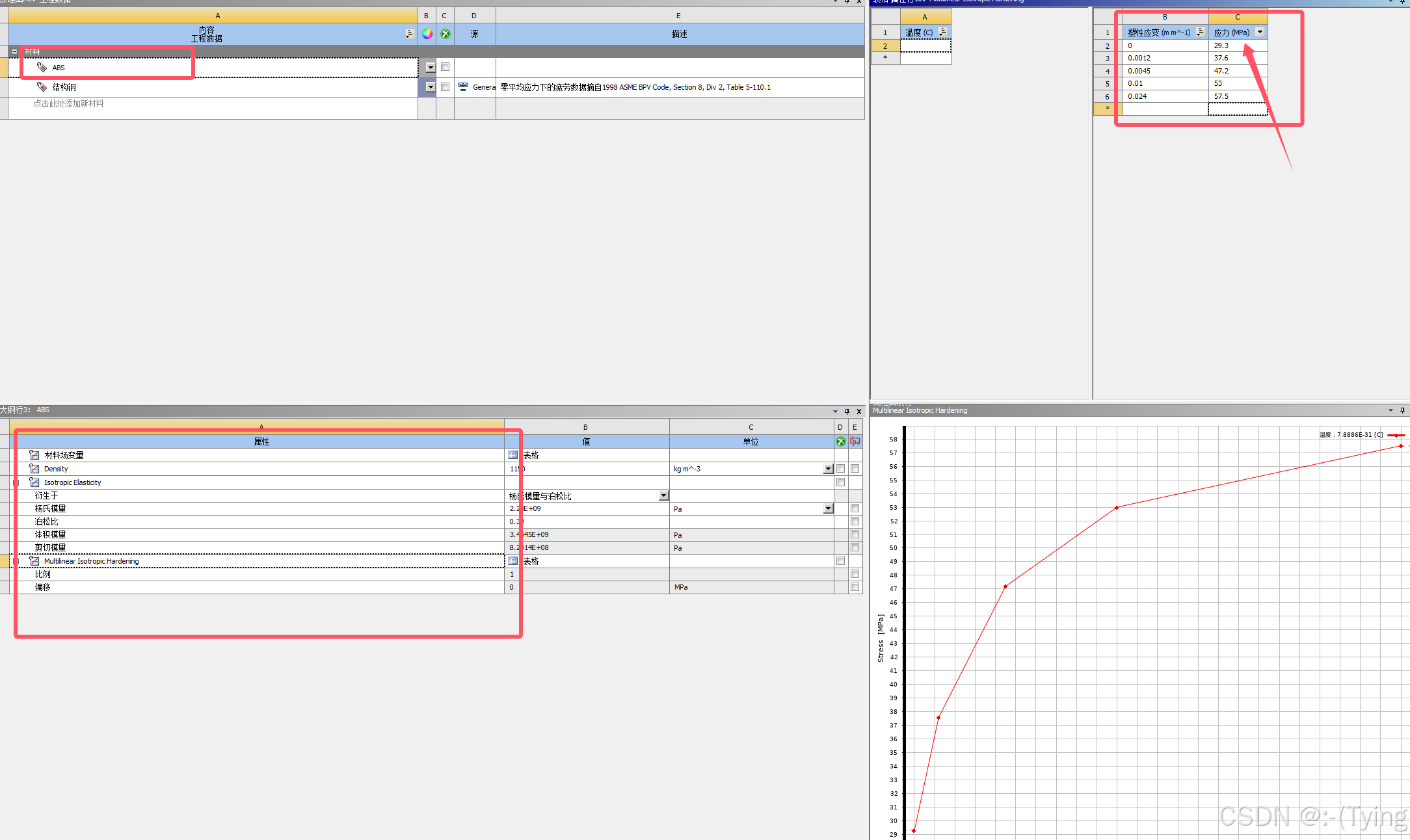Collapse the 材料 group expander

coord(14,51)
